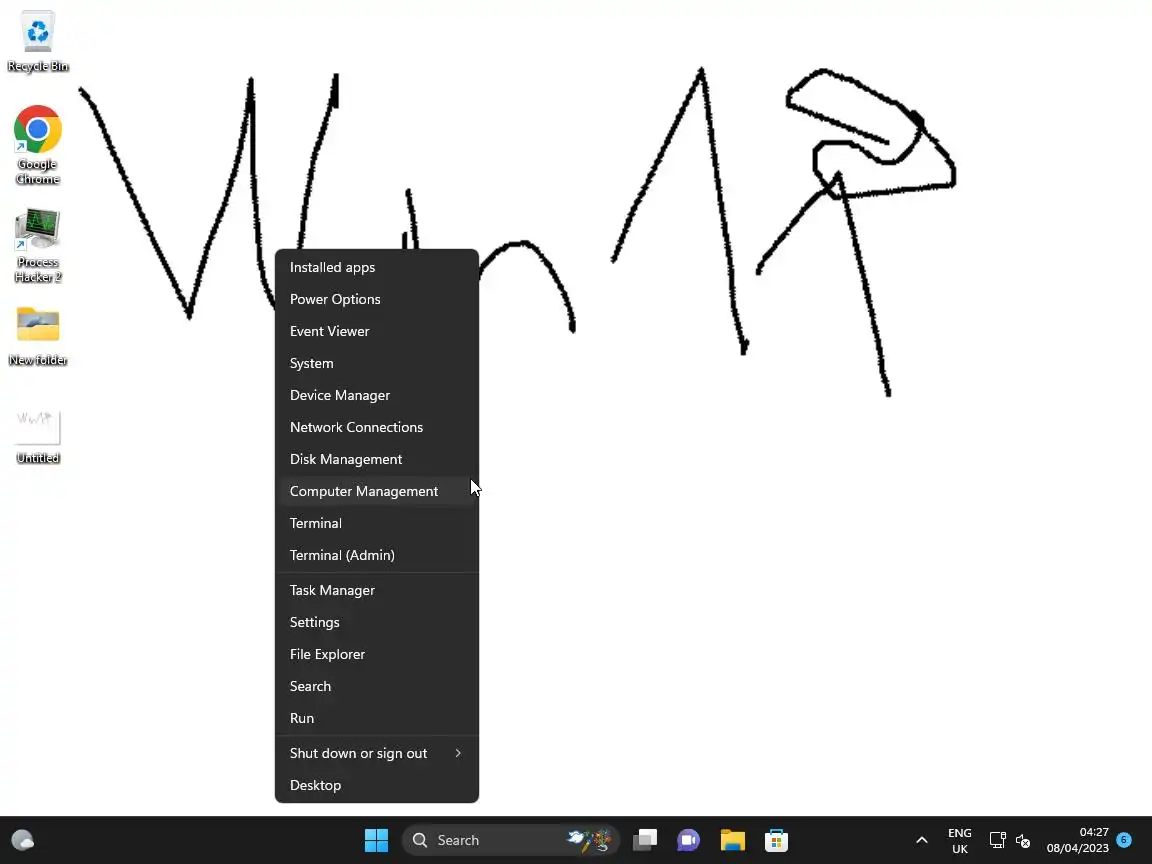Open the Chat (Teams) taskbar icon

click(x=688, y=840)
